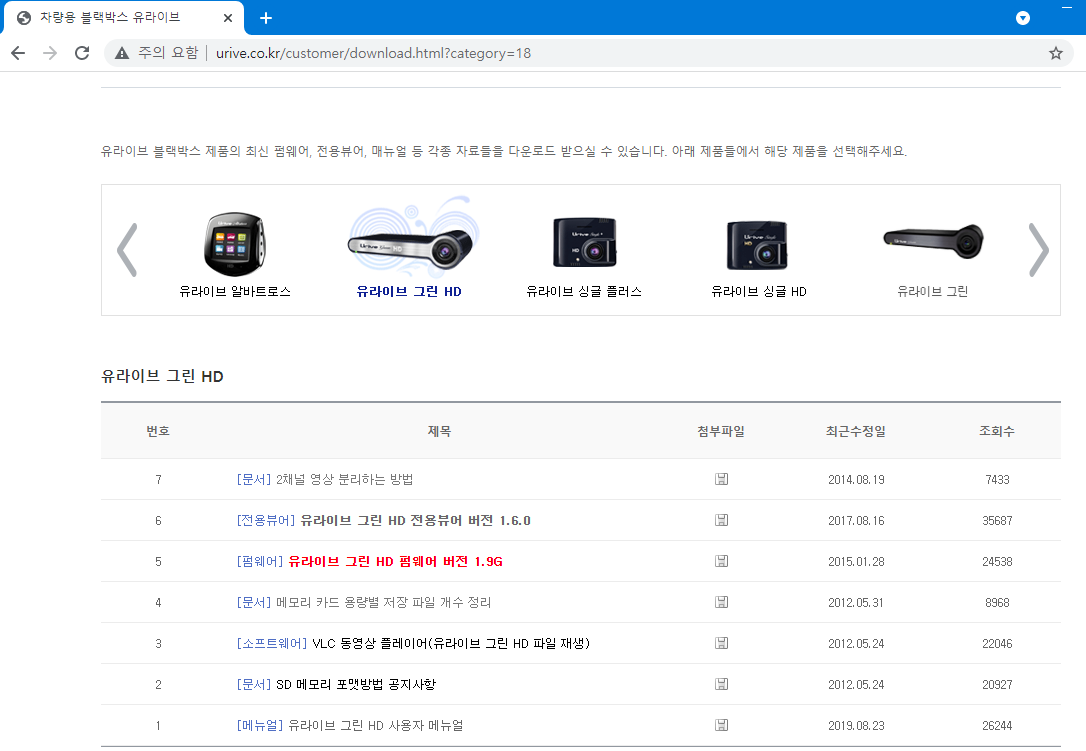Open the 유라이브 싱글 HD text link
Screen dimensions: 1086x751
(759, 292)
